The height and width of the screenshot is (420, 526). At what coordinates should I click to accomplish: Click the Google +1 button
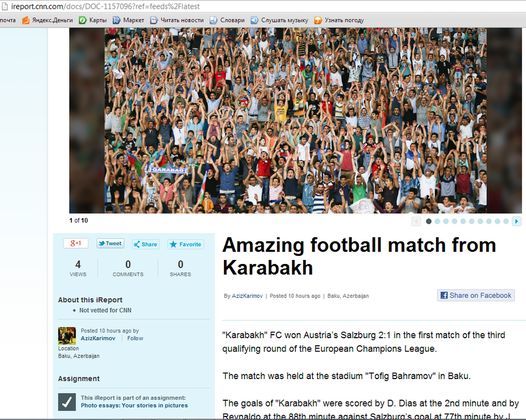click(x=76, y=243)
